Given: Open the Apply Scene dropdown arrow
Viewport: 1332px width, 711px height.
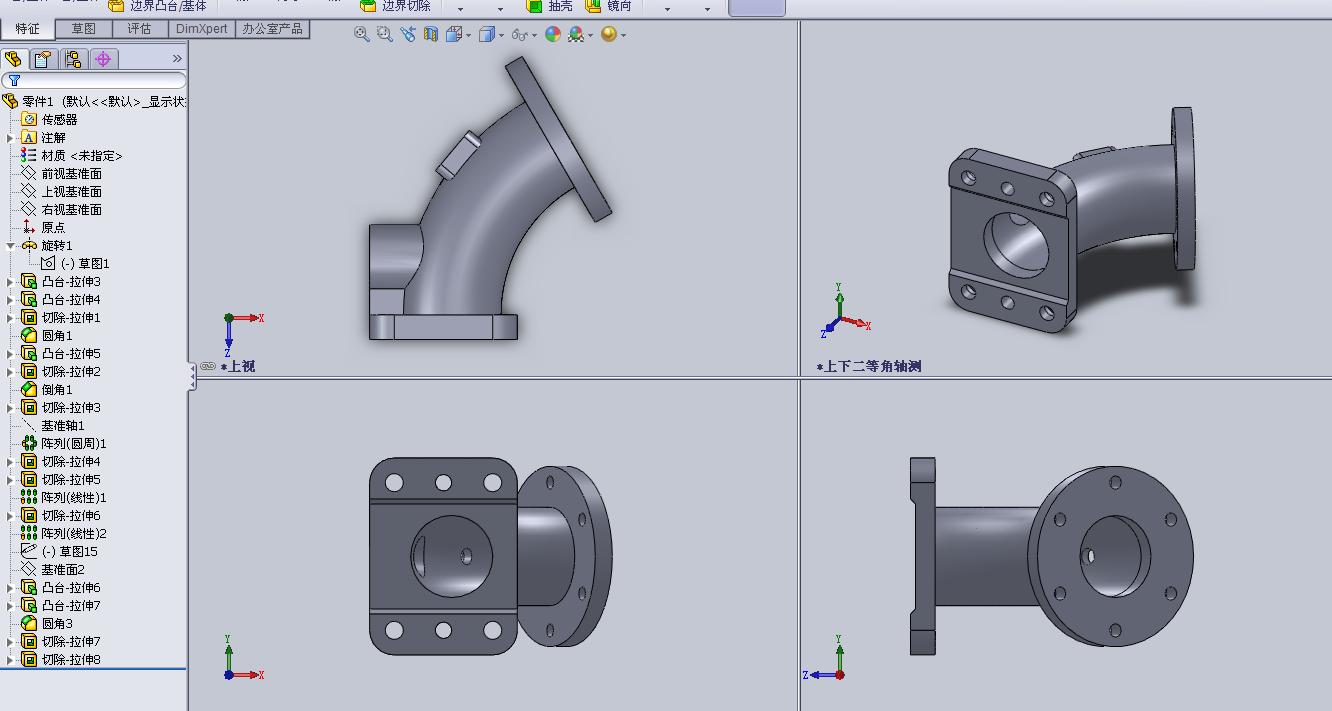Looking at the screenshot, I should tap(591, 35).
